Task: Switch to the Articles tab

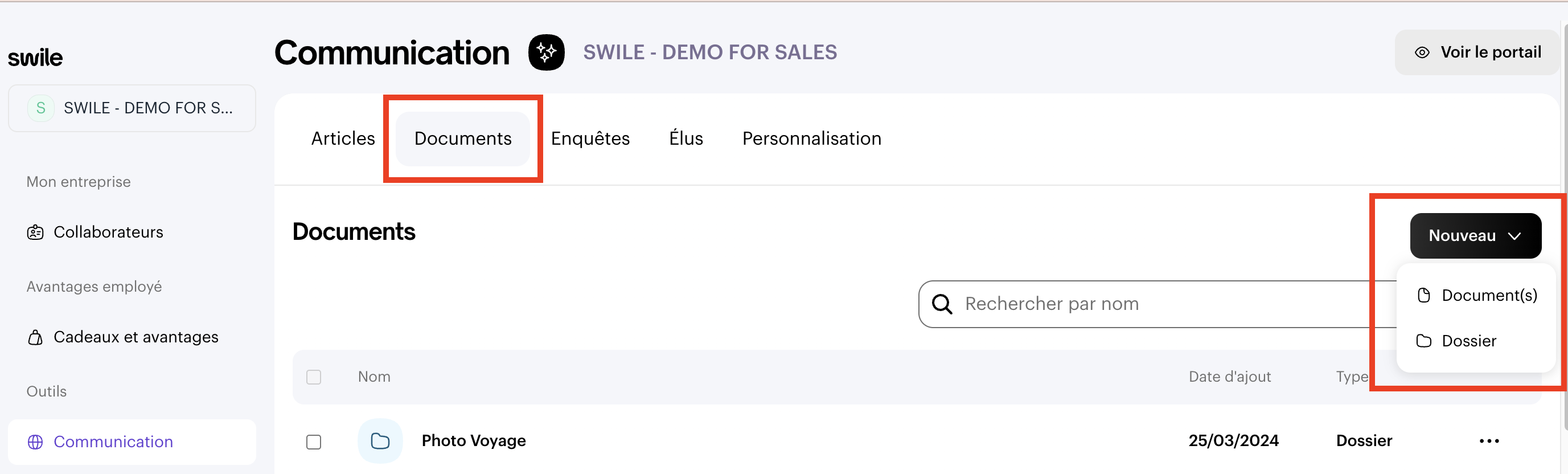Action: coord(343,138)
